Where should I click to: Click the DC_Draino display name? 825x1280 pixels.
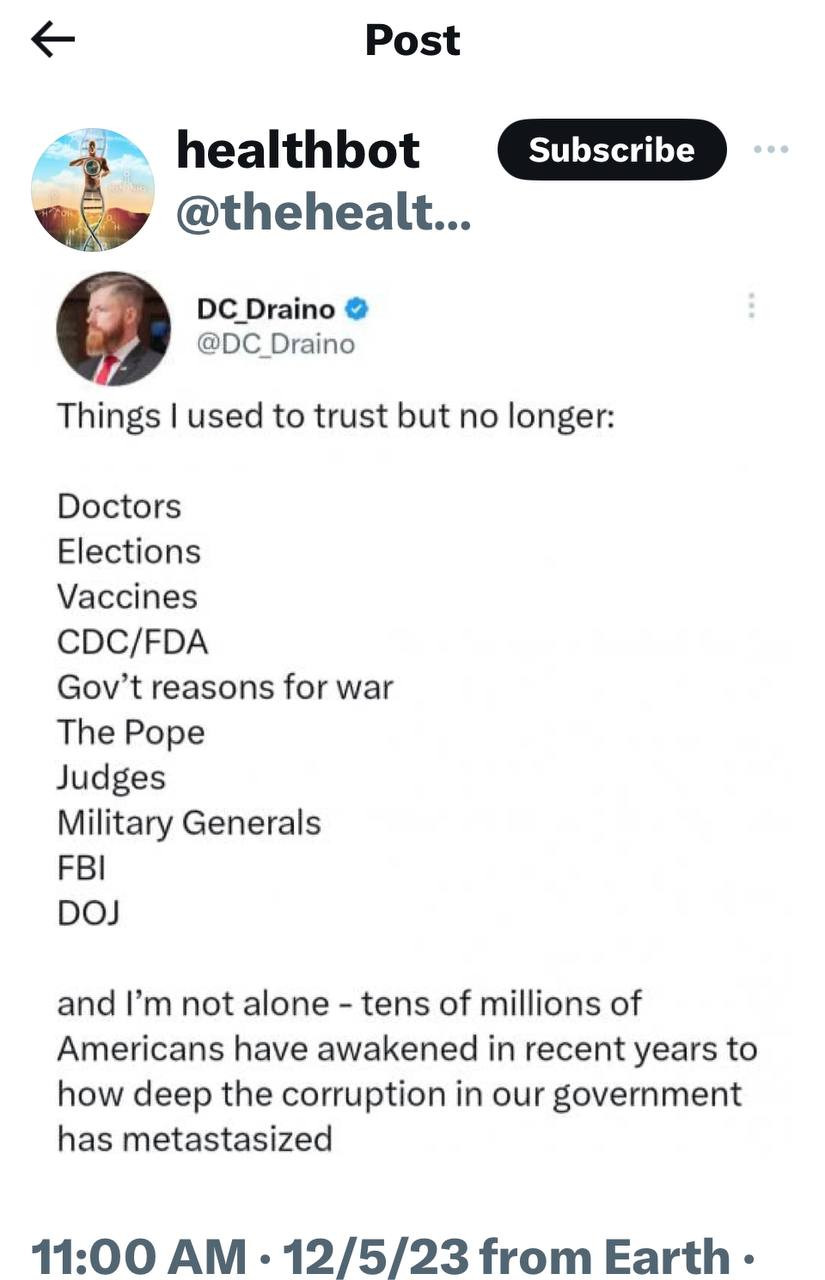[x=266, y=310]
